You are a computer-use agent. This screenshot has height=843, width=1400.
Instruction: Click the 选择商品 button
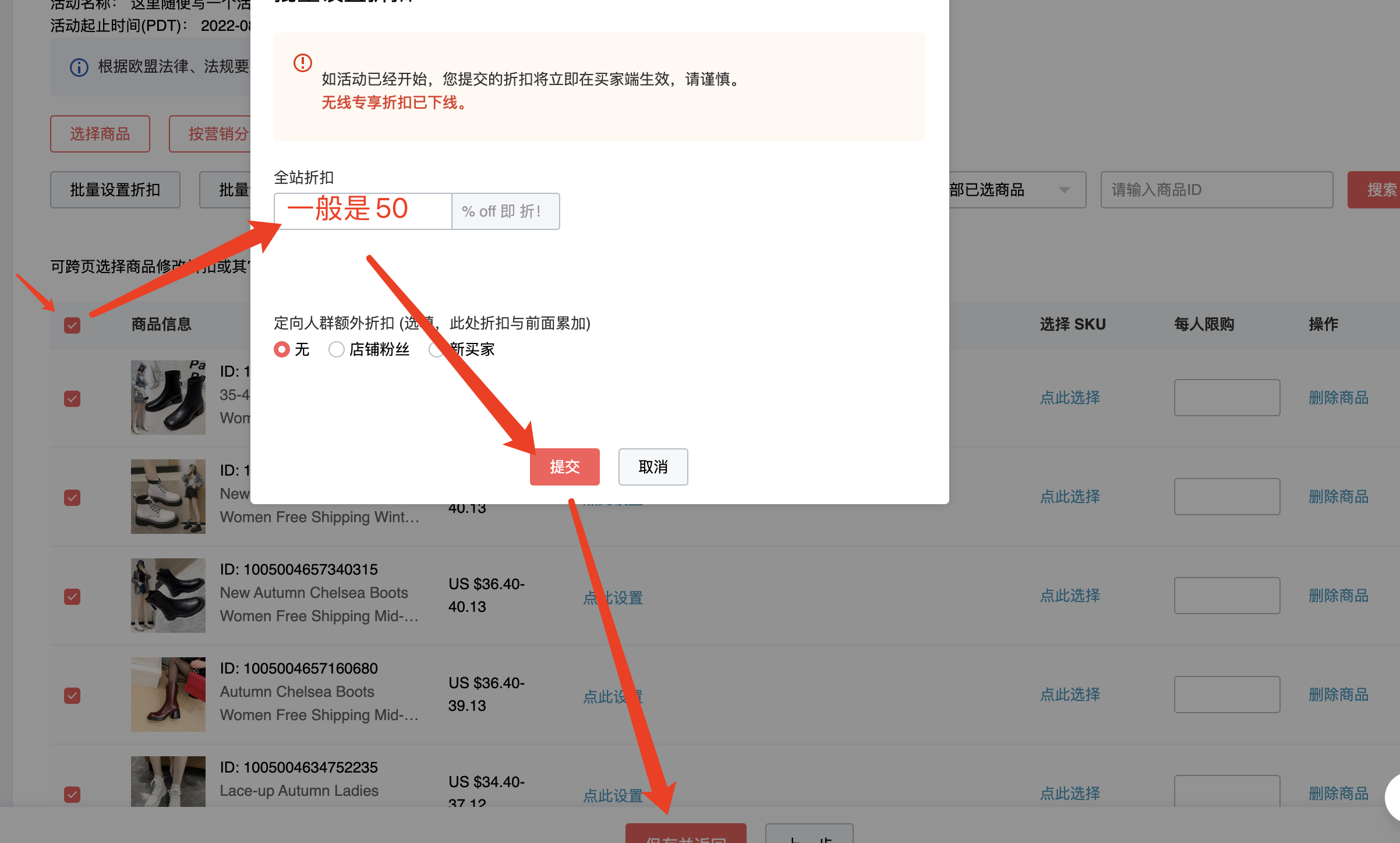(100, 133)
